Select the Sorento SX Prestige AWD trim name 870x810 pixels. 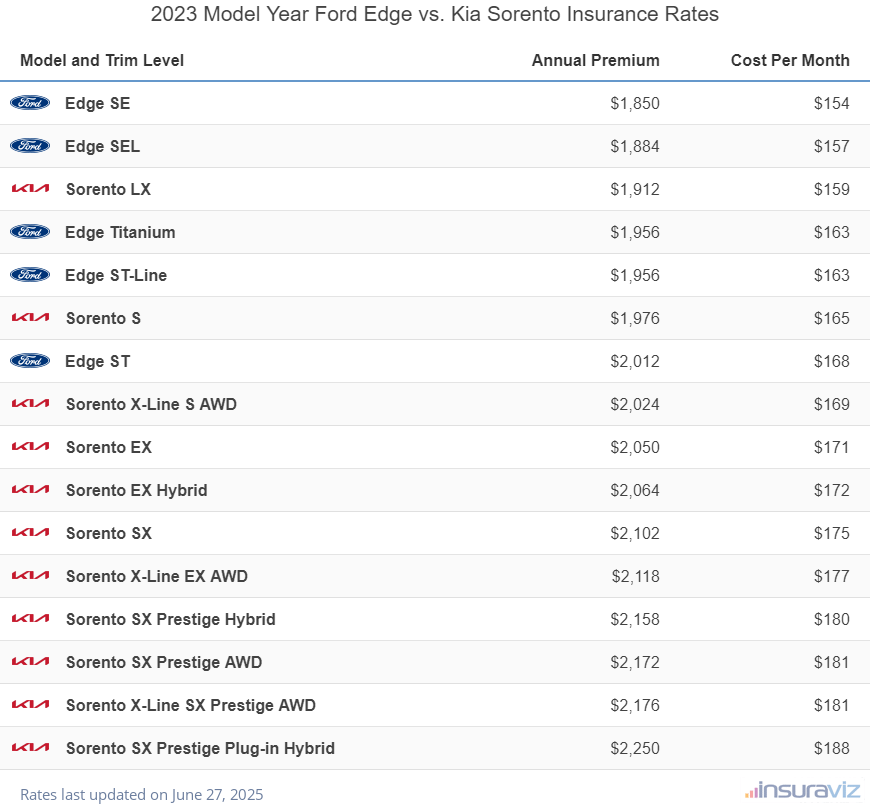[x=164, y=662]
